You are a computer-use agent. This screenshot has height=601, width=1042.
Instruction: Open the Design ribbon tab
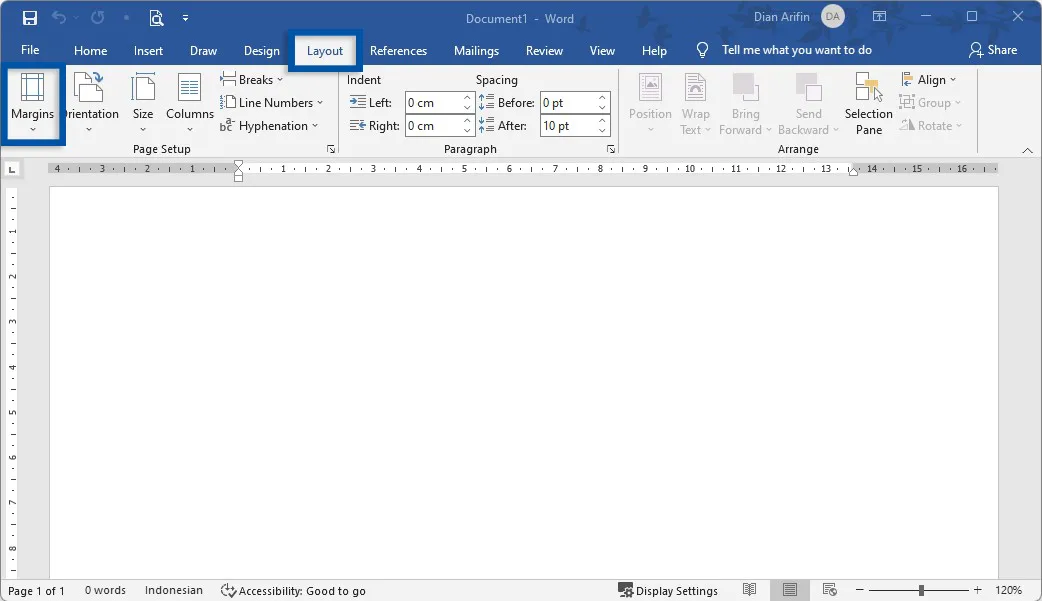(x=261, y=50)
